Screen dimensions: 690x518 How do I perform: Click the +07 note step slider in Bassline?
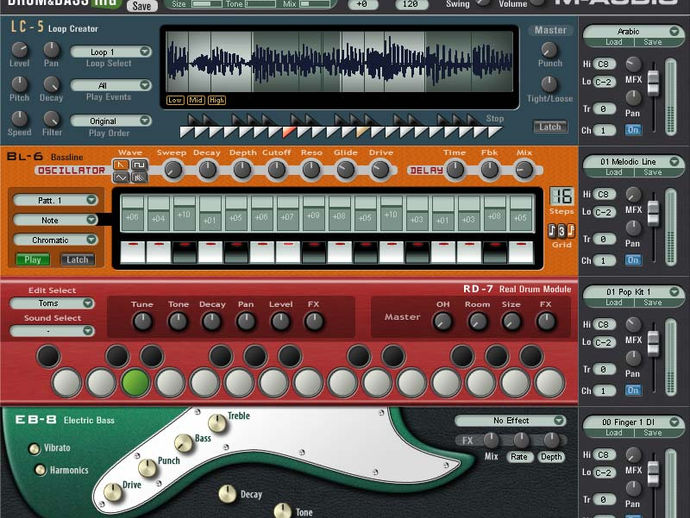(288, 214)
